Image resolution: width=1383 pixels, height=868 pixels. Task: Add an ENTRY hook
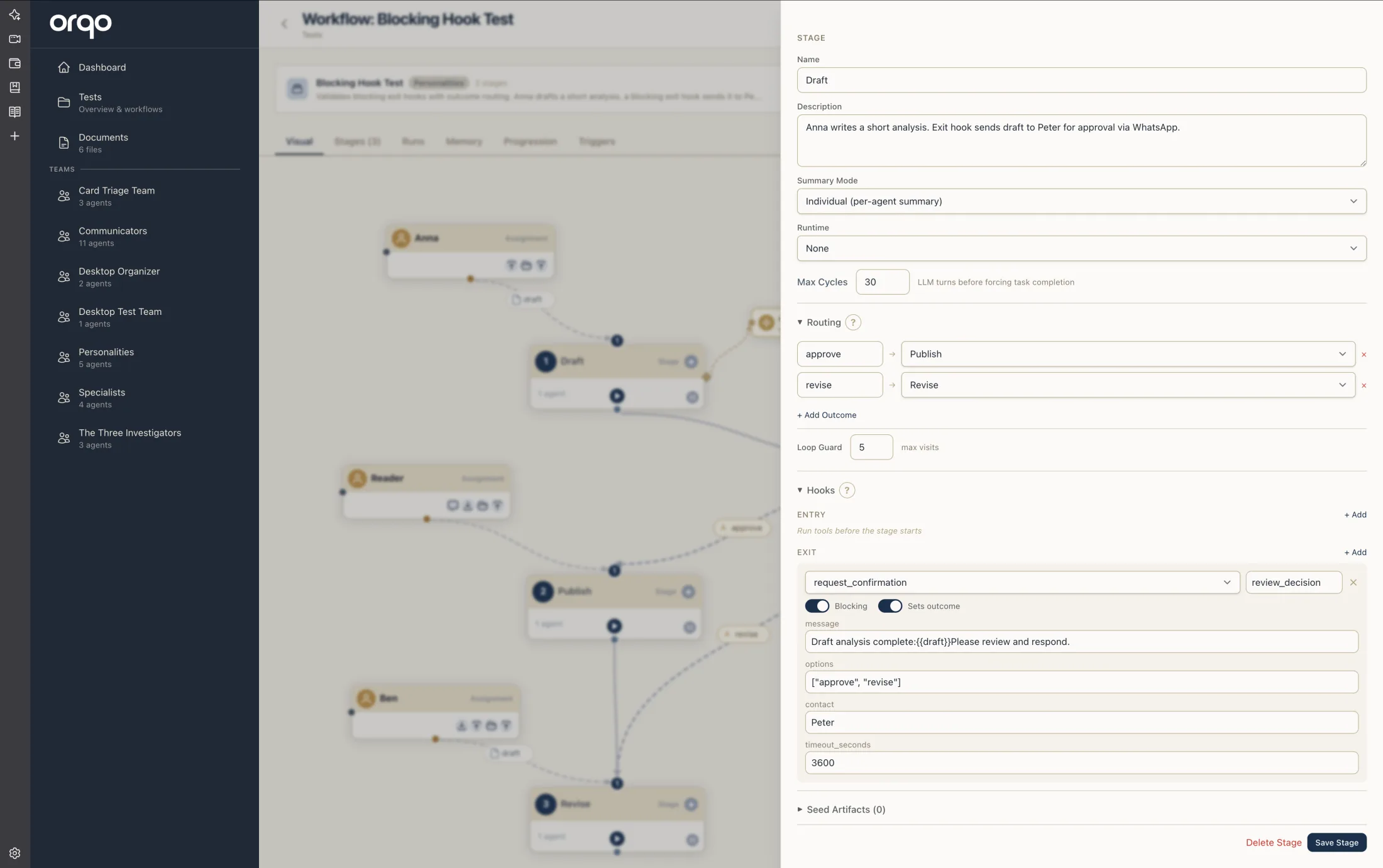coord(1355,515)
